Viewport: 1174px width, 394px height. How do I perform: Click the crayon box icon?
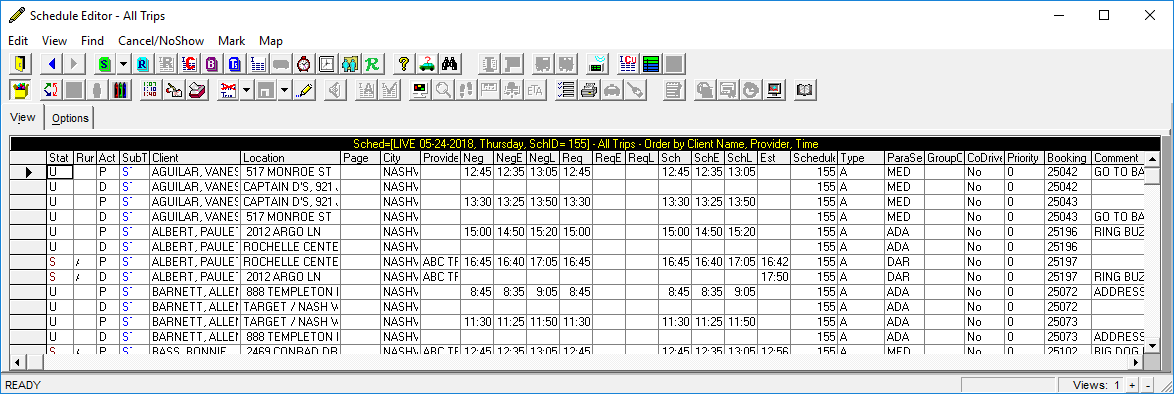point(20,90)
